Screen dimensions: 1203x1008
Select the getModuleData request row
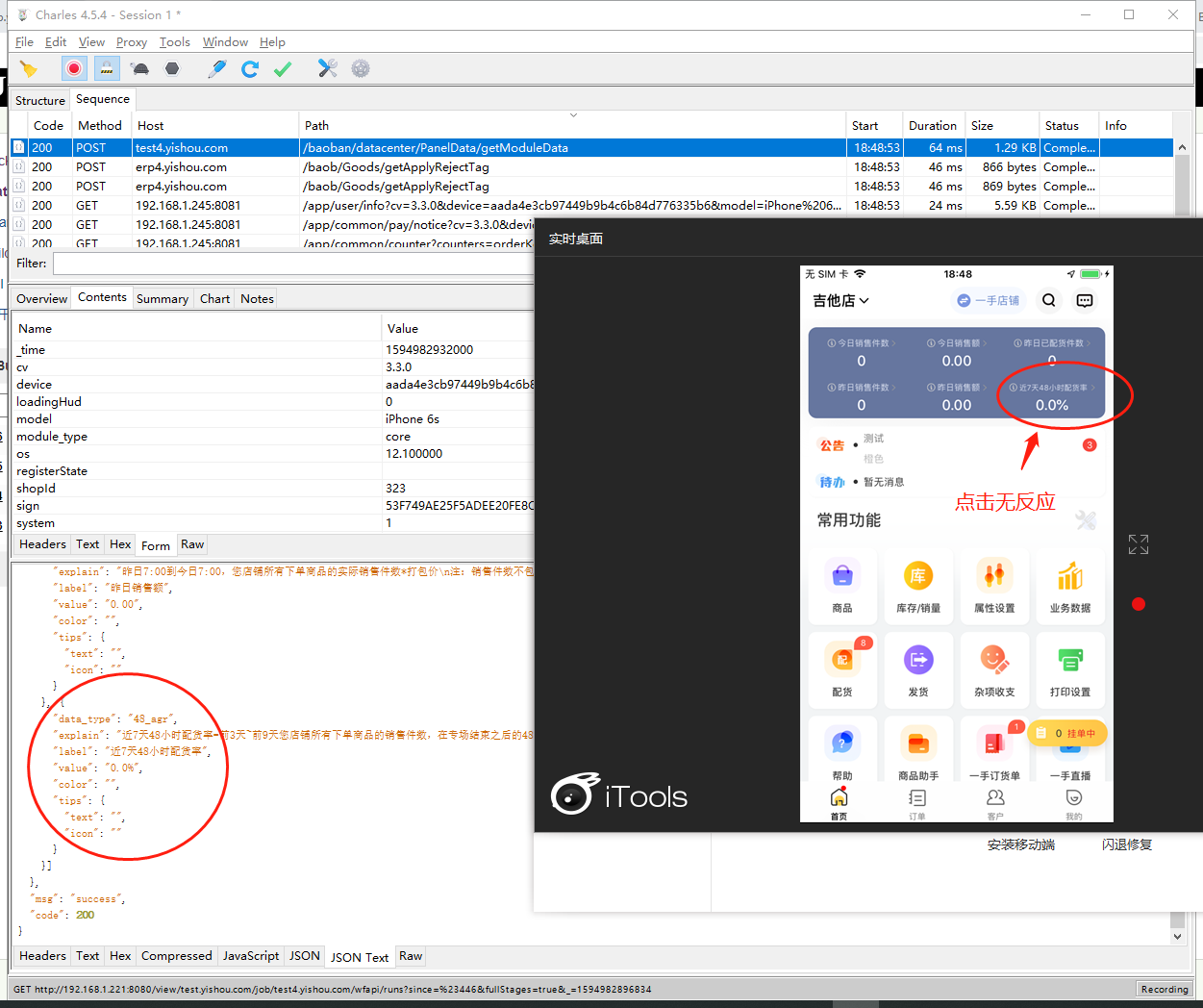coord(591,148)
